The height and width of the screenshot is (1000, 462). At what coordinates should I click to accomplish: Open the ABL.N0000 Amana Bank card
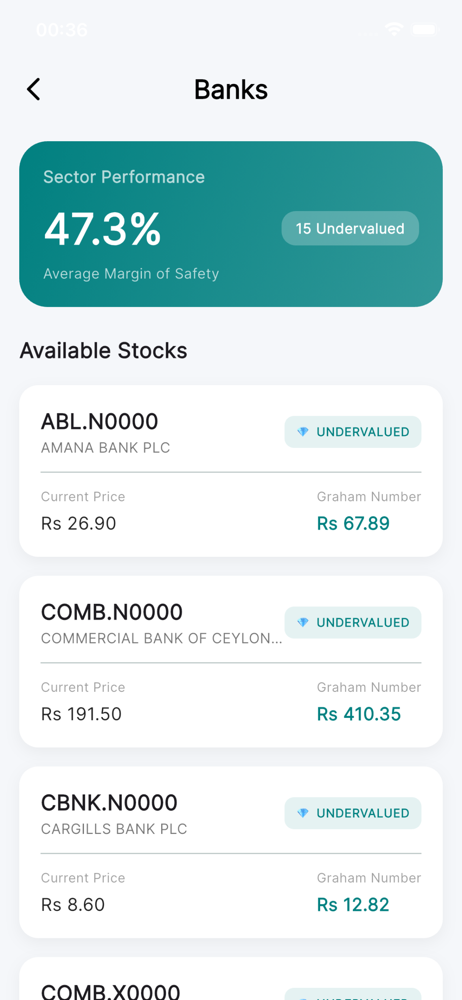pos(231,471)
